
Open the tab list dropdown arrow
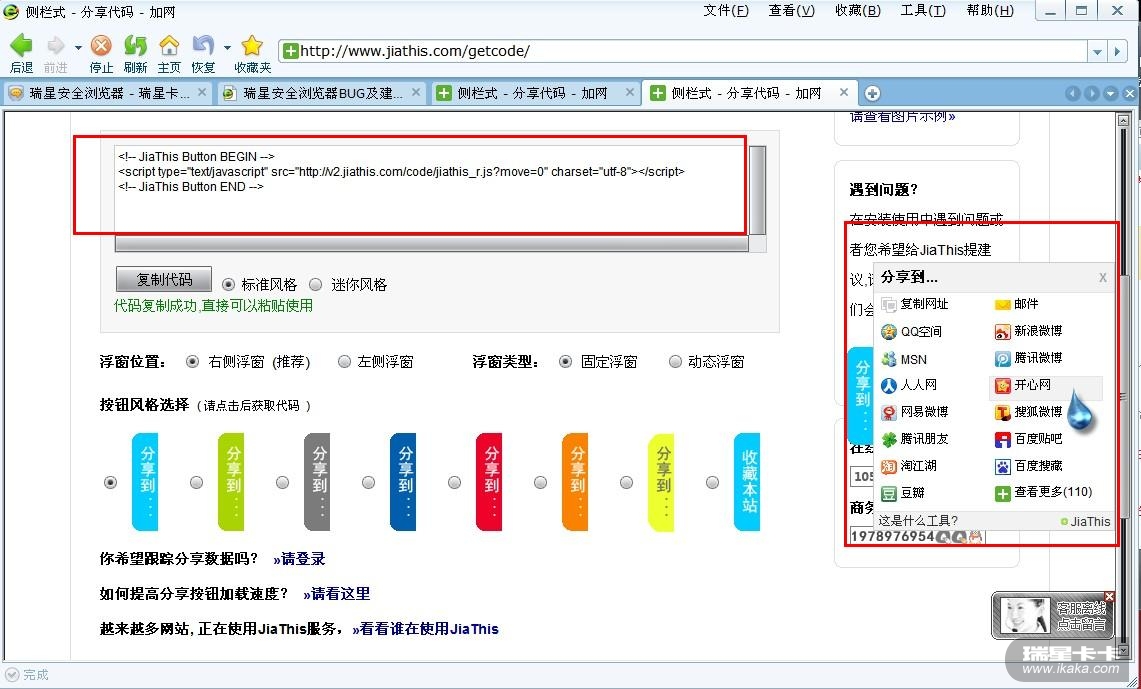1110,94
